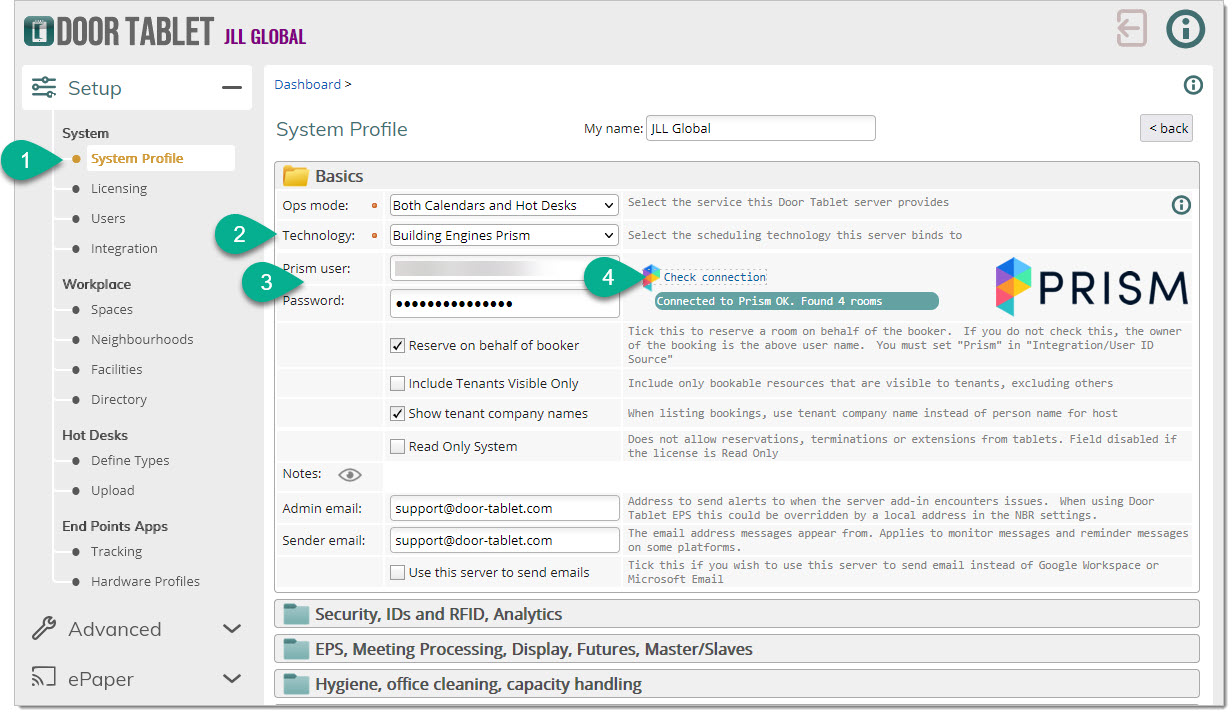Click the Admin email input field

tap(505, 508)
